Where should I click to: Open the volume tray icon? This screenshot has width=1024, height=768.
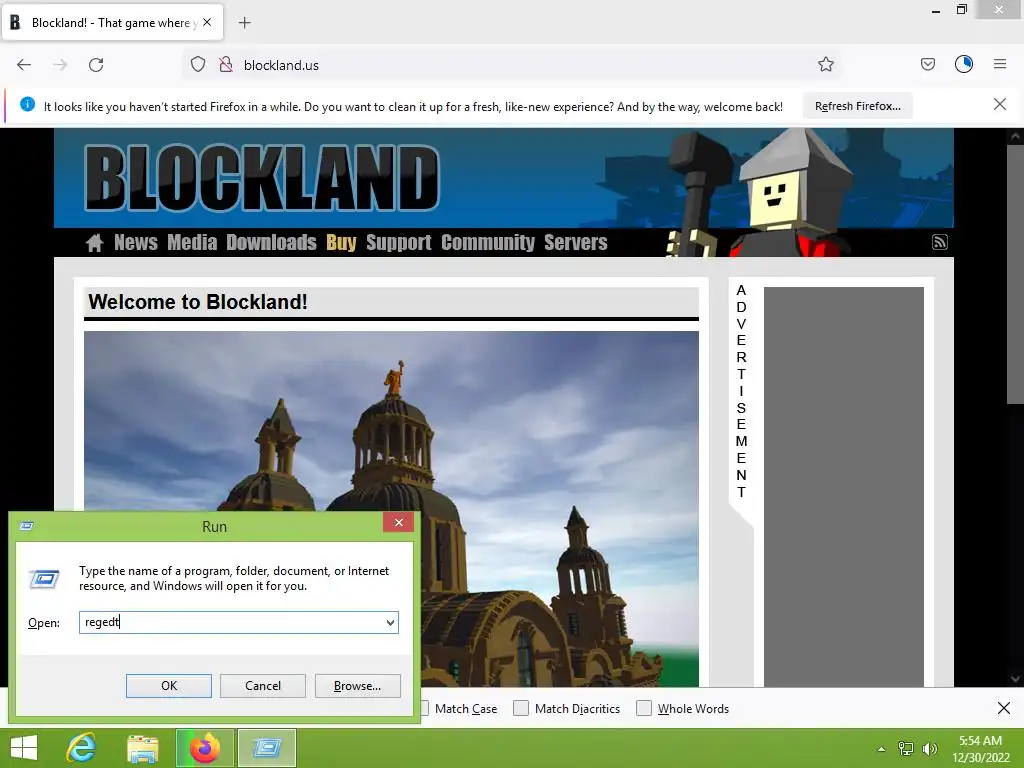(x=929, y=749)
